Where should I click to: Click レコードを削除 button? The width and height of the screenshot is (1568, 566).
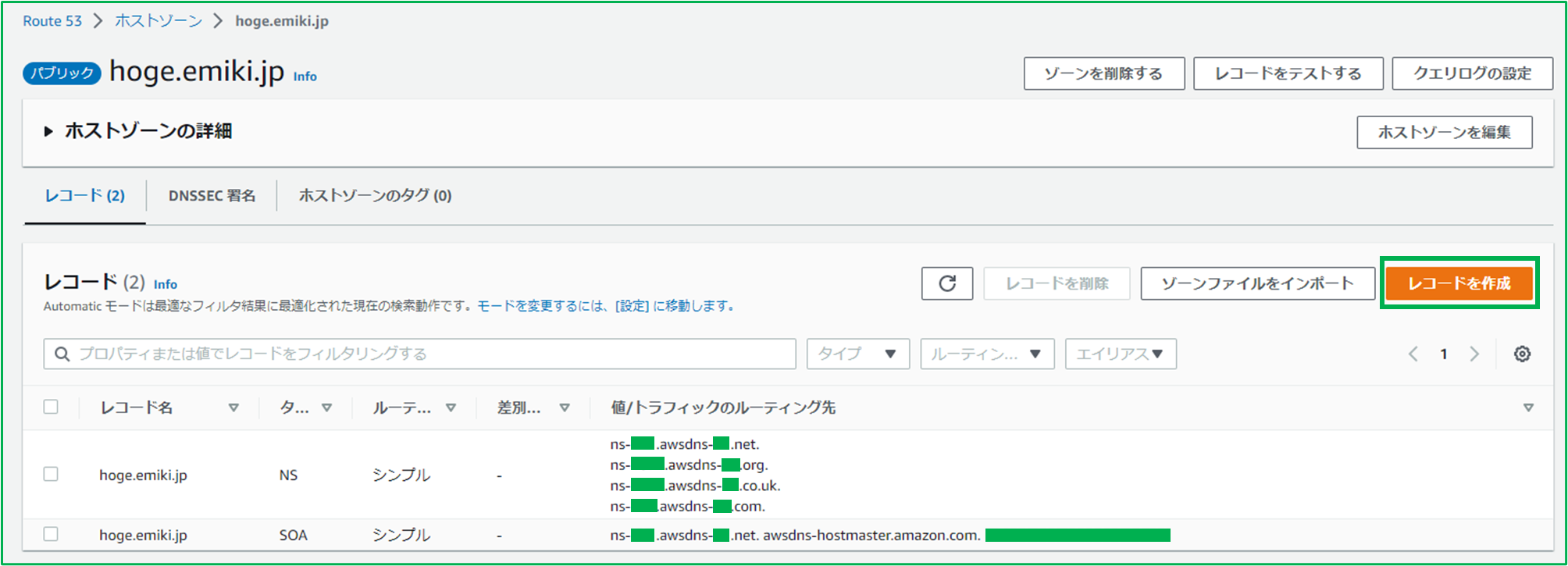[1057, 283]
